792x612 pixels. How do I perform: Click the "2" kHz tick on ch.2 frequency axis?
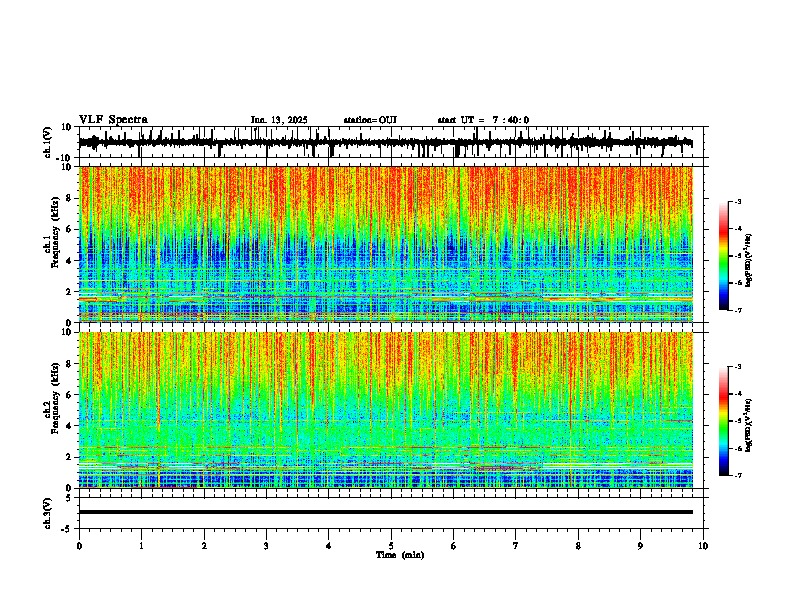70,457
